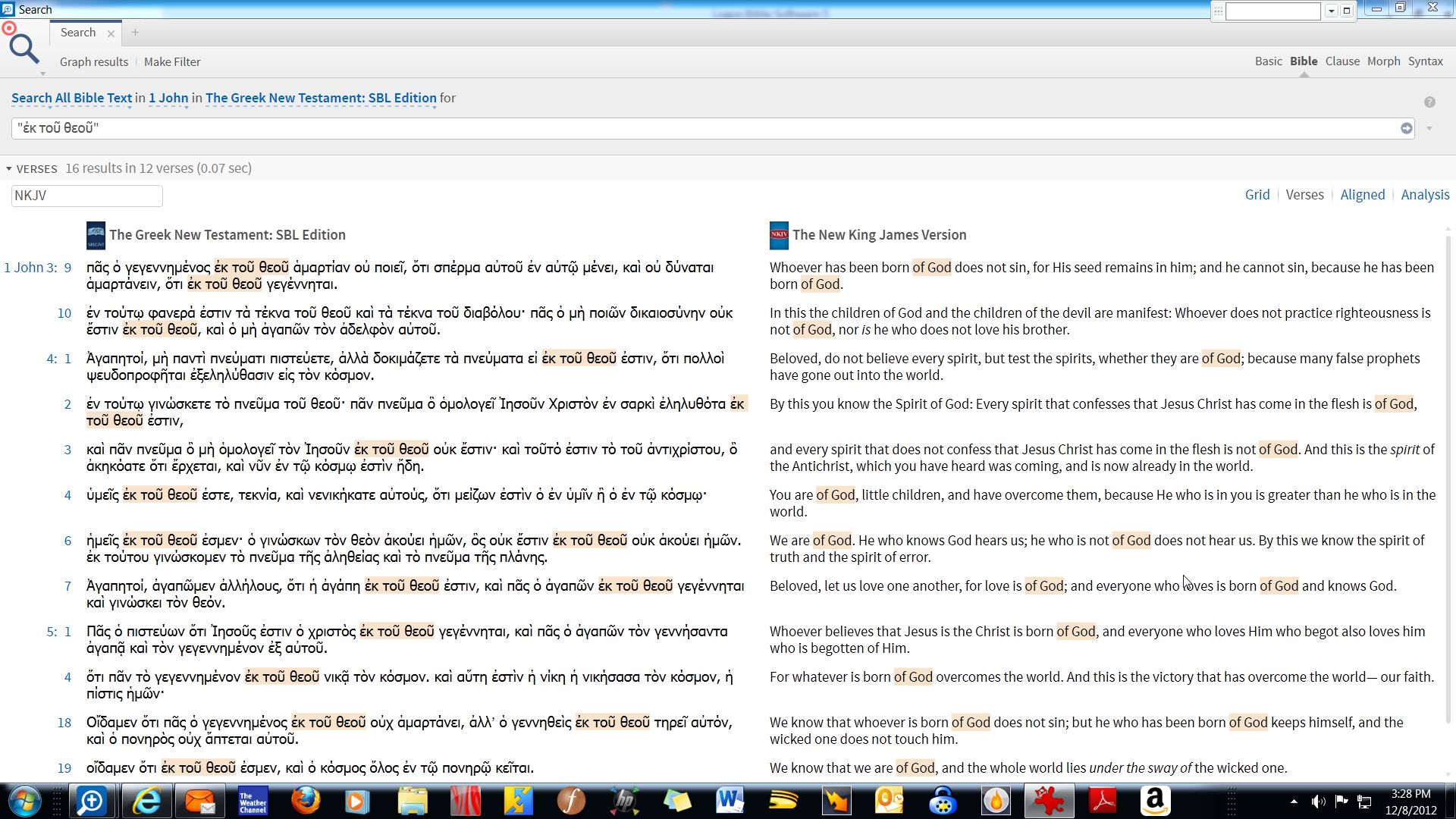Open the 4:1 verse reference link
Screen dimensions: 1456x819
[59, 359]
